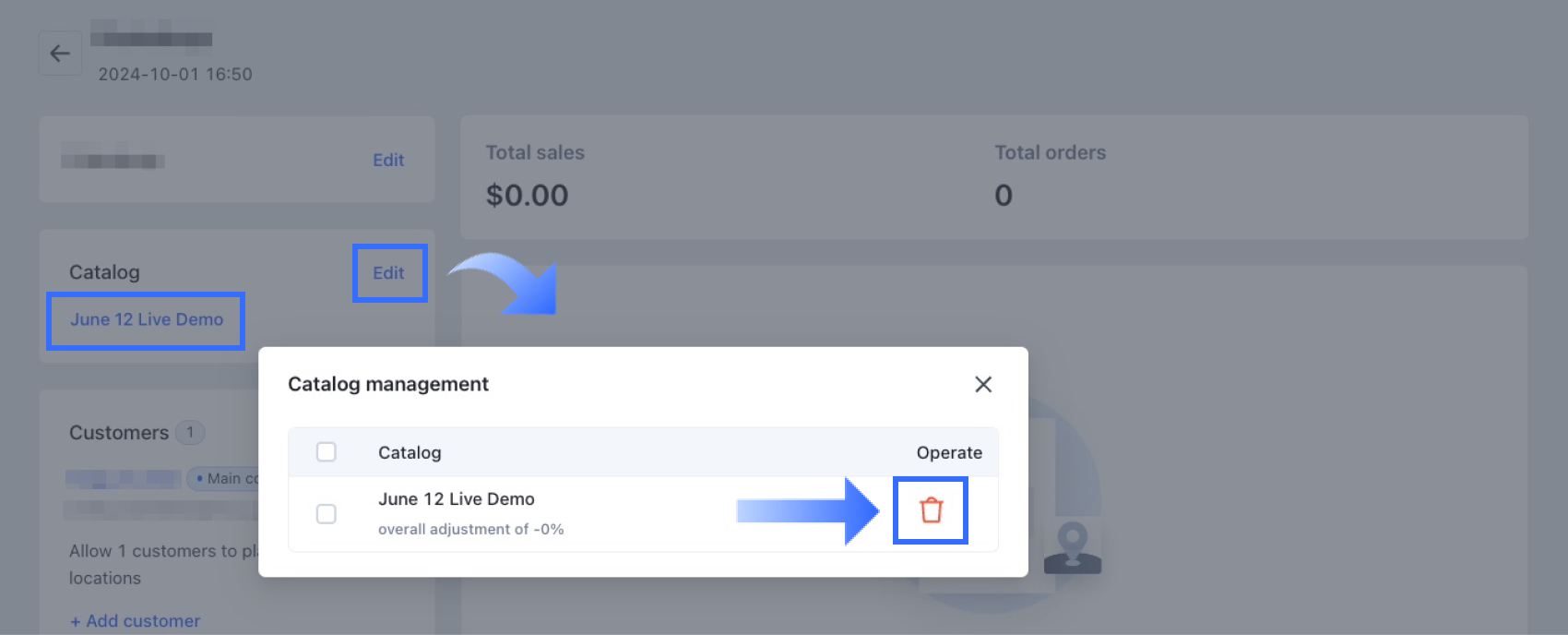
Task: Click the Total orders count
Action: click(1004, 196)
